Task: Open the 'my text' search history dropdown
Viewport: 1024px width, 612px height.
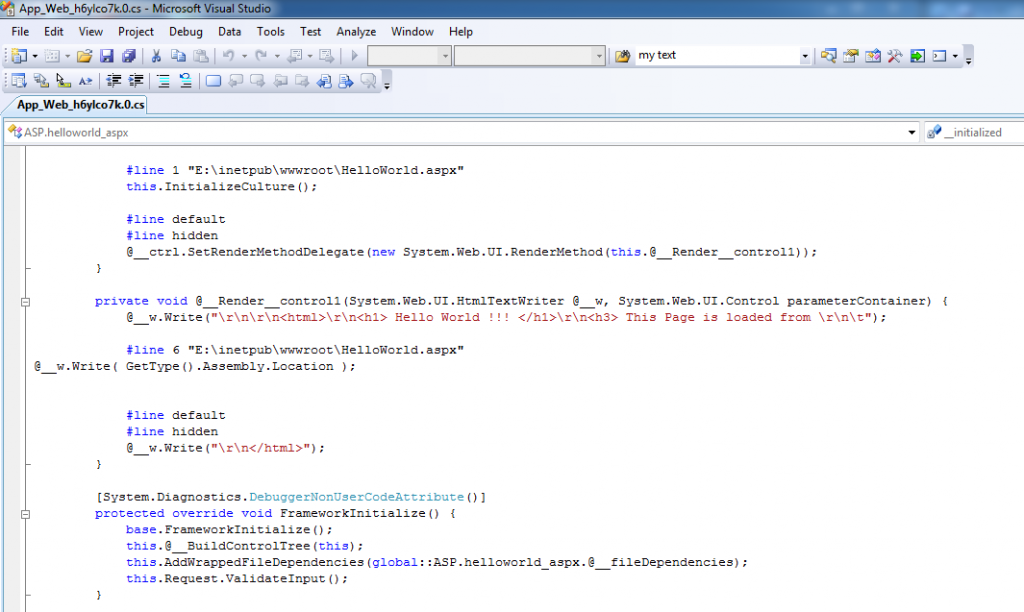Action: [806, 55]
